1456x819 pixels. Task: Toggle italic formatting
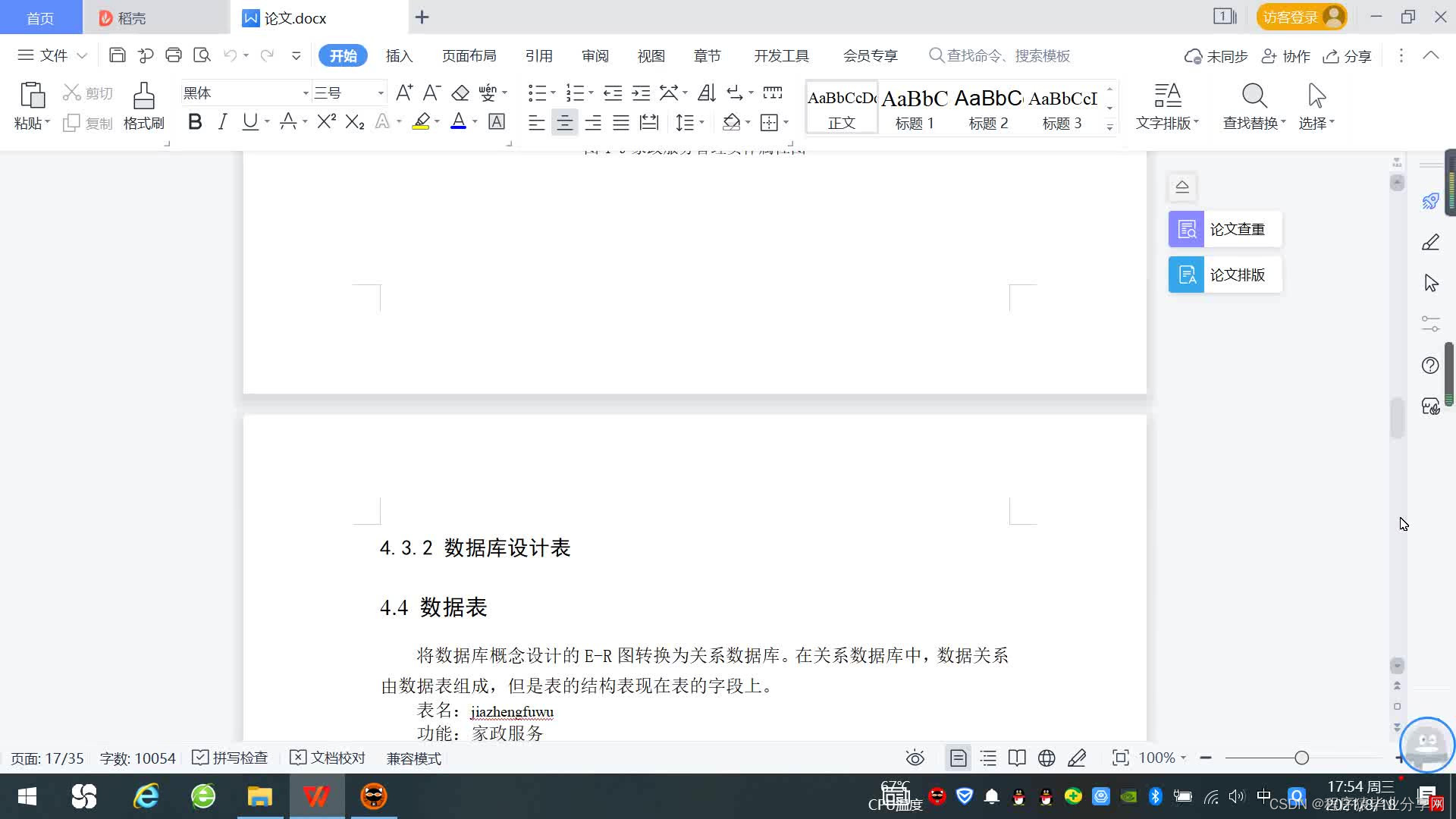click(222, 121)
